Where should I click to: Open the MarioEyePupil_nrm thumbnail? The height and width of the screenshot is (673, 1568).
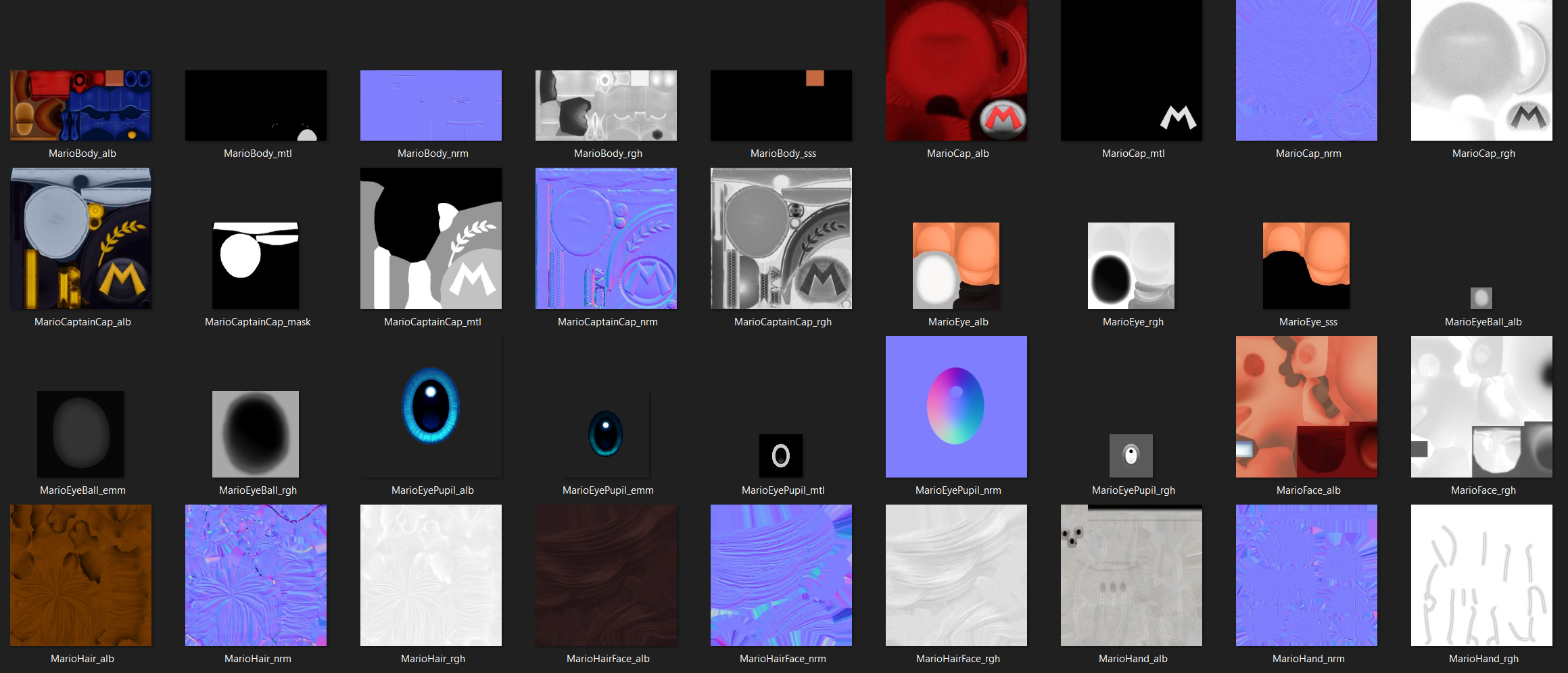point(956,407)
